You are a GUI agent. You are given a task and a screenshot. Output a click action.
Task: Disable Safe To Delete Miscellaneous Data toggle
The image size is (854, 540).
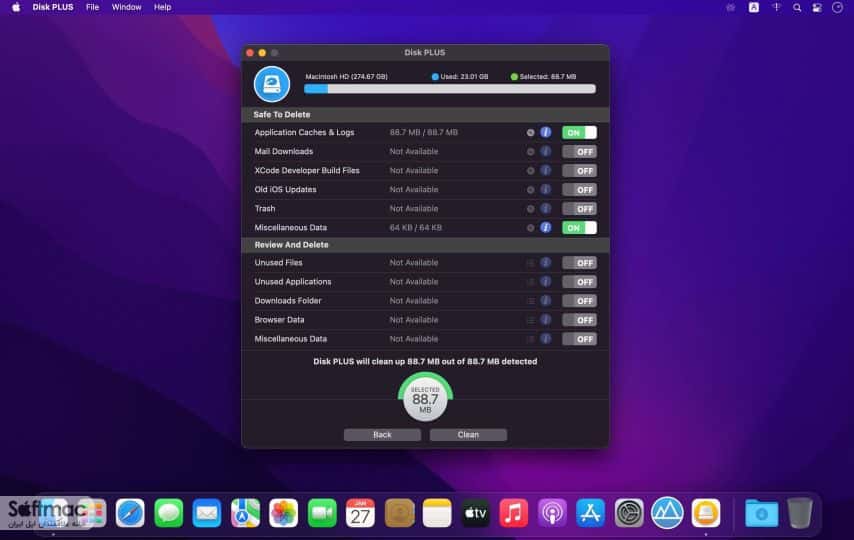pos(580,228)
